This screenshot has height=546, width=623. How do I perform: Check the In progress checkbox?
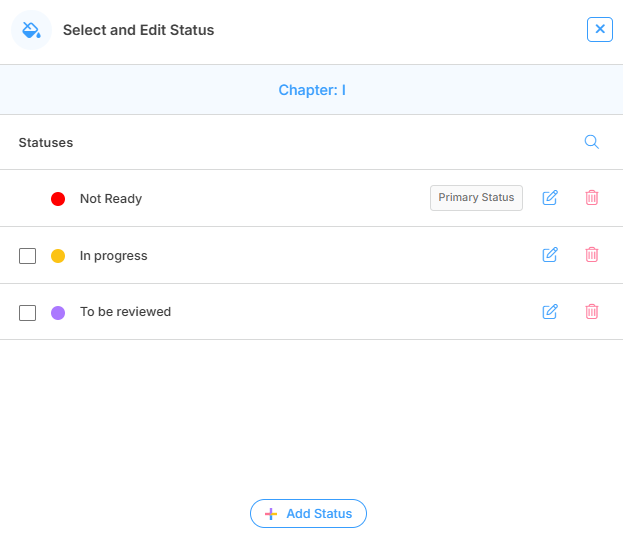[x=28, y=256]
